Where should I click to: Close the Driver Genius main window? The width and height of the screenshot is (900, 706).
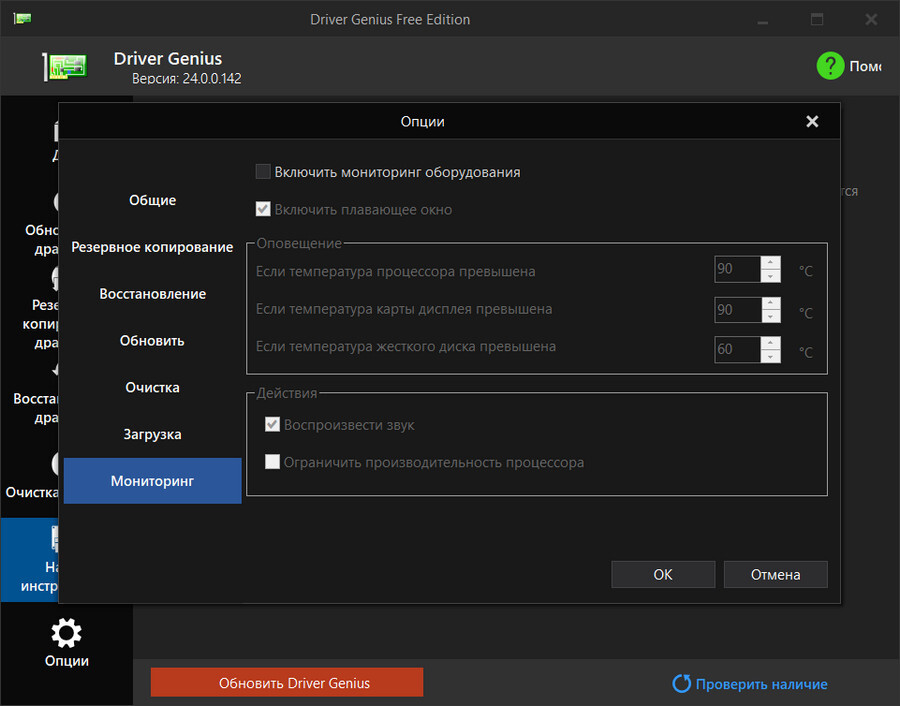871,20
